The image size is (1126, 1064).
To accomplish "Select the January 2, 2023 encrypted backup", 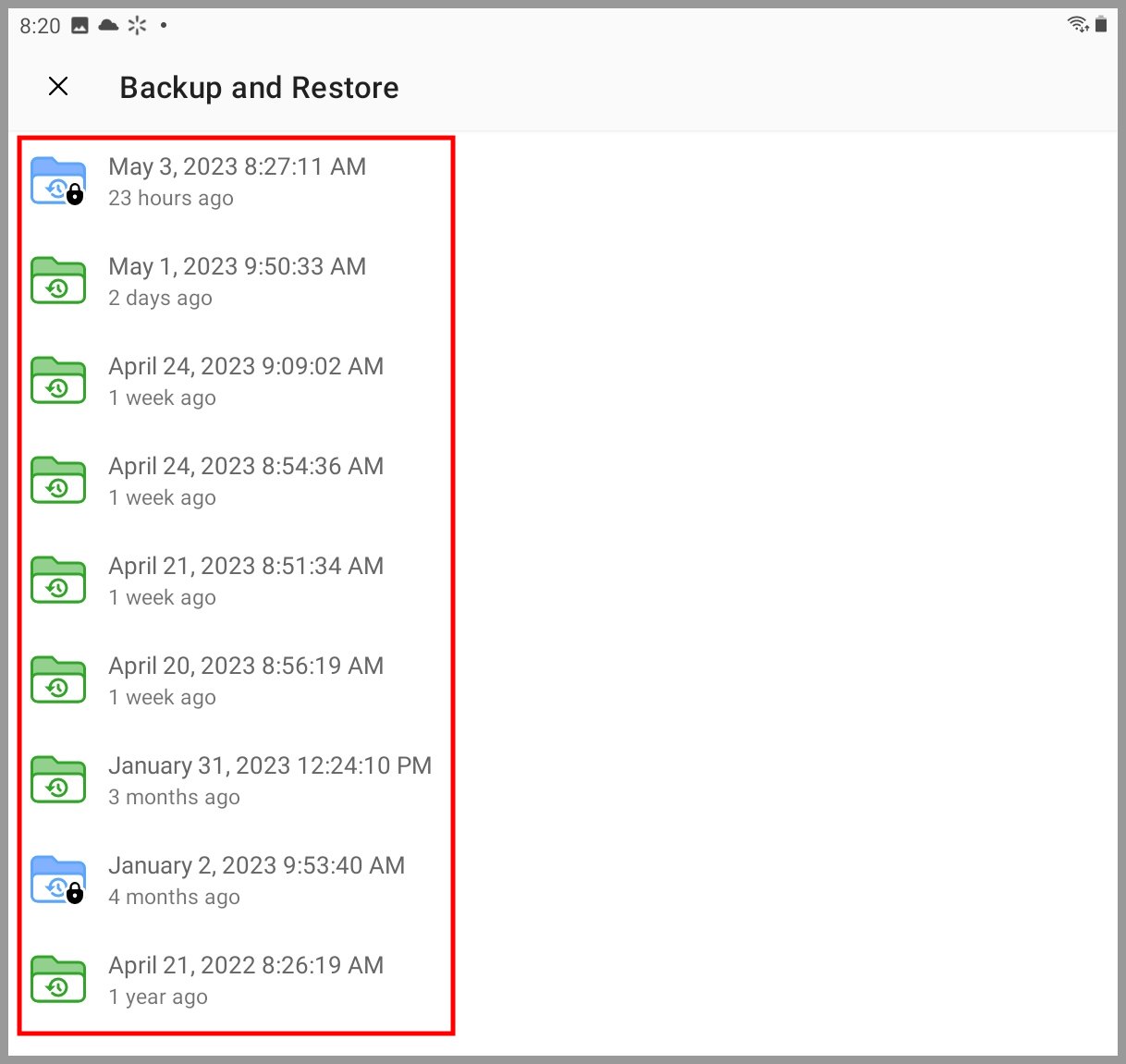I will click(x=257, y=880).
